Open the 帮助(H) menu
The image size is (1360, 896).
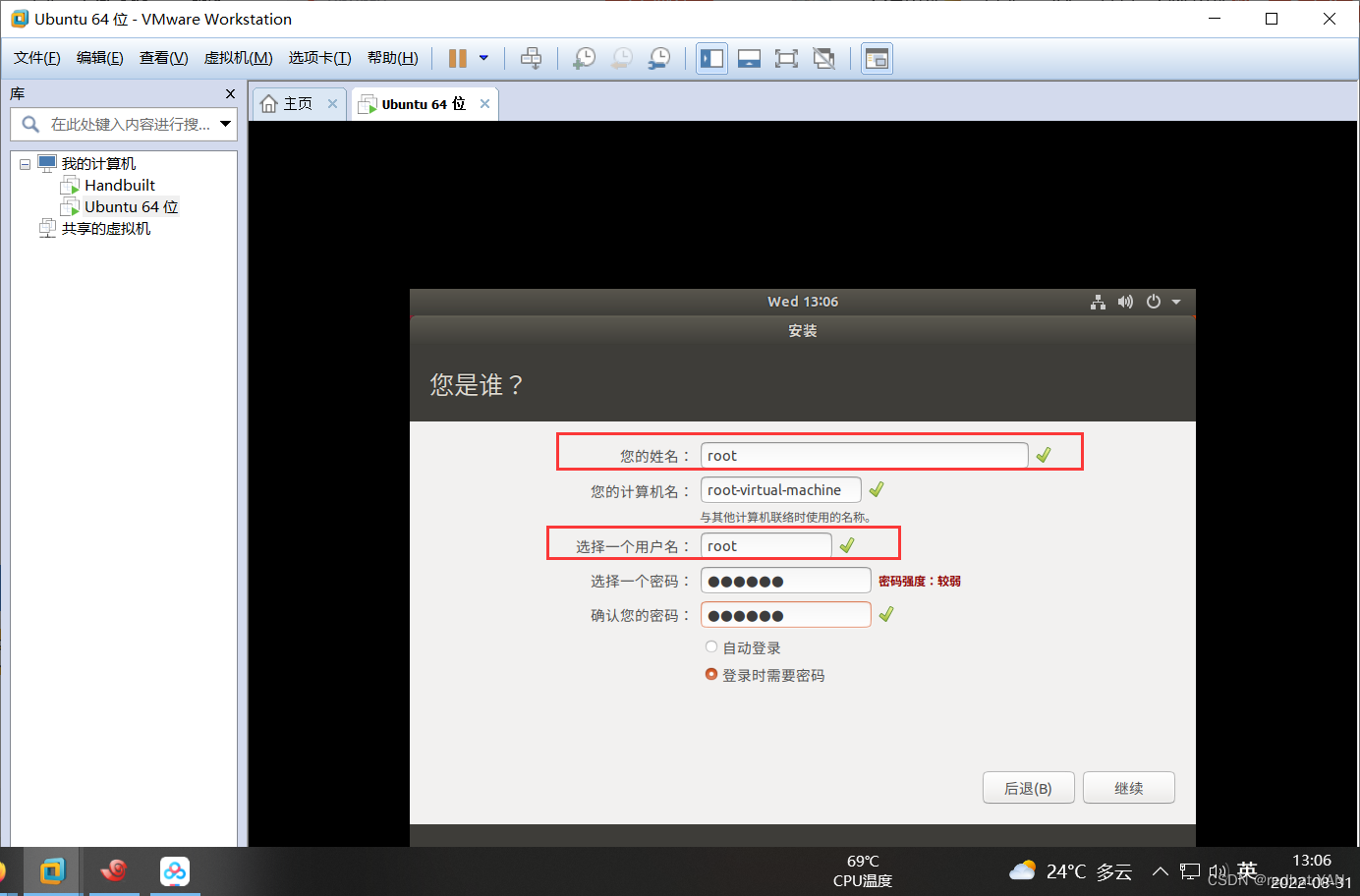coord(393,58)
